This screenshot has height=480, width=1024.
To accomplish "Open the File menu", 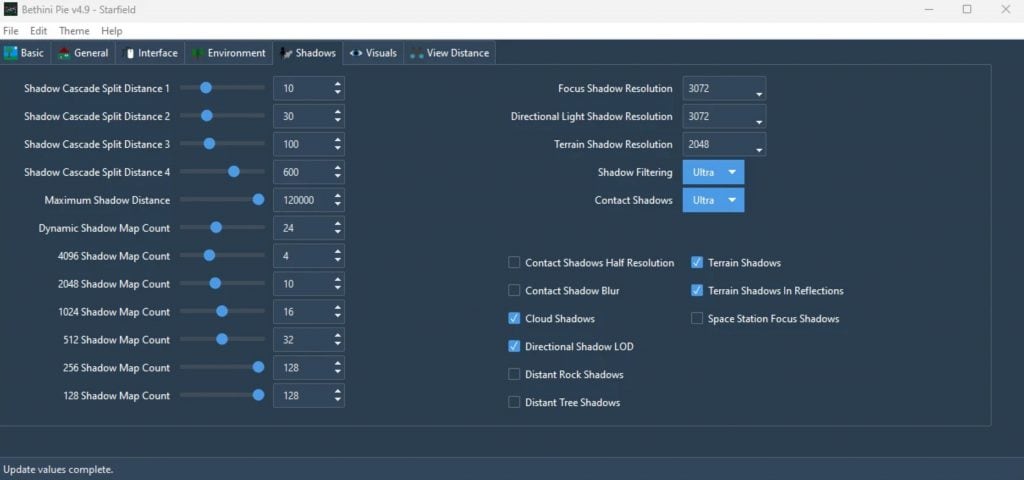I will [11, 31].
